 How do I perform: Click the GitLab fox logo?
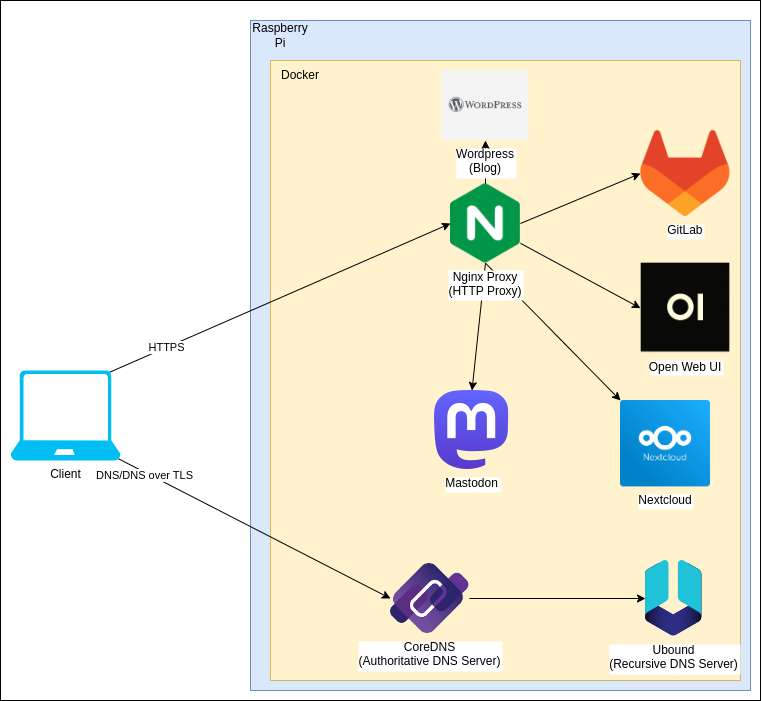pyautogui.click(x=685, y=173)
